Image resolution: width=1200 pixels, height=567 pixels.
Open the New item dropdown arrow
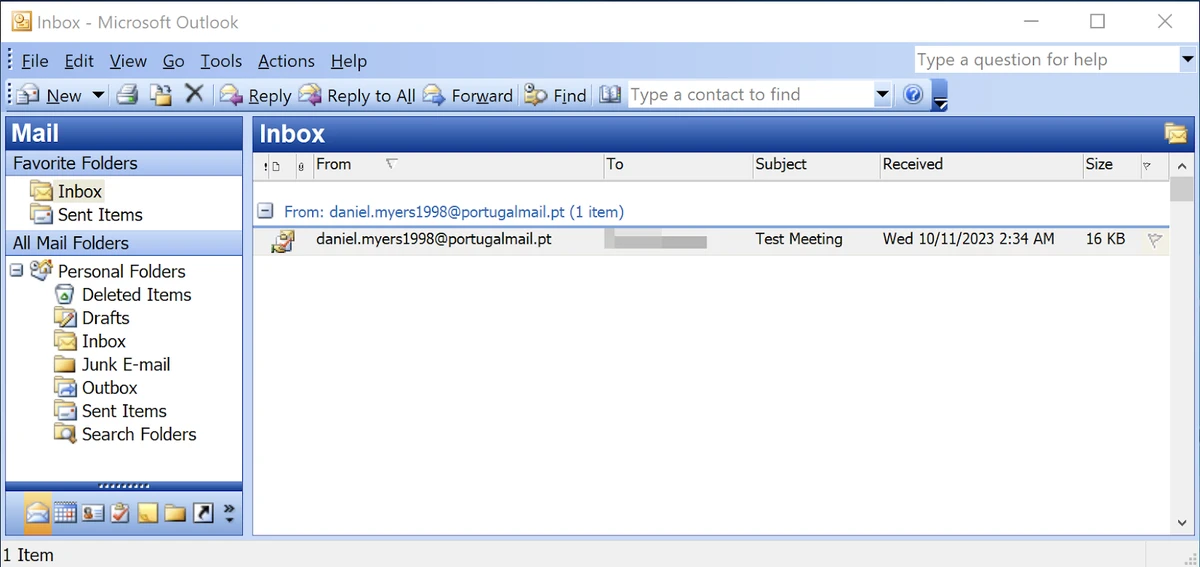(x=98, y=95)
